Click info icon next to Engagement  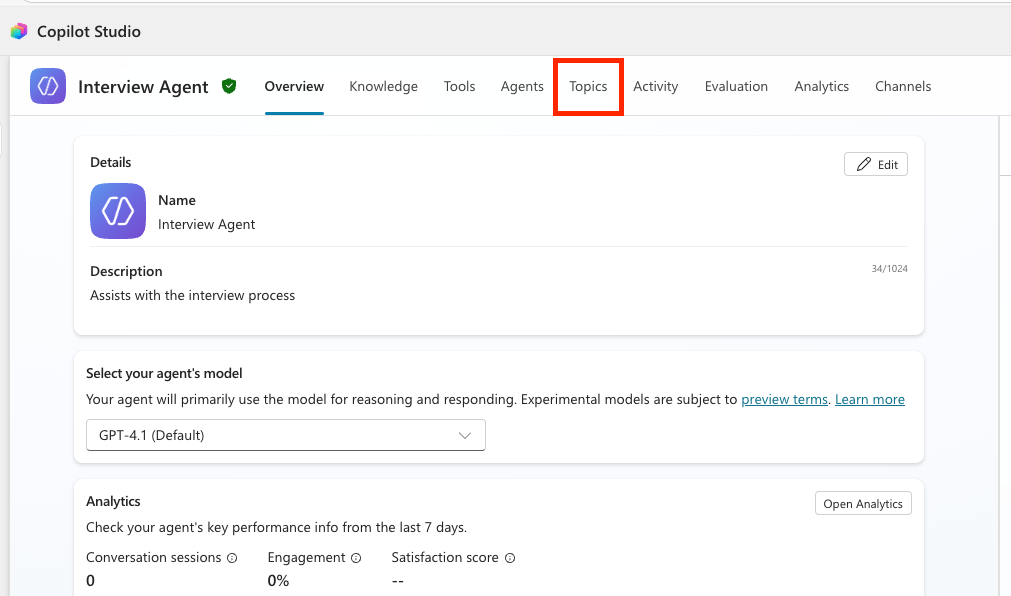coord(357,558)
